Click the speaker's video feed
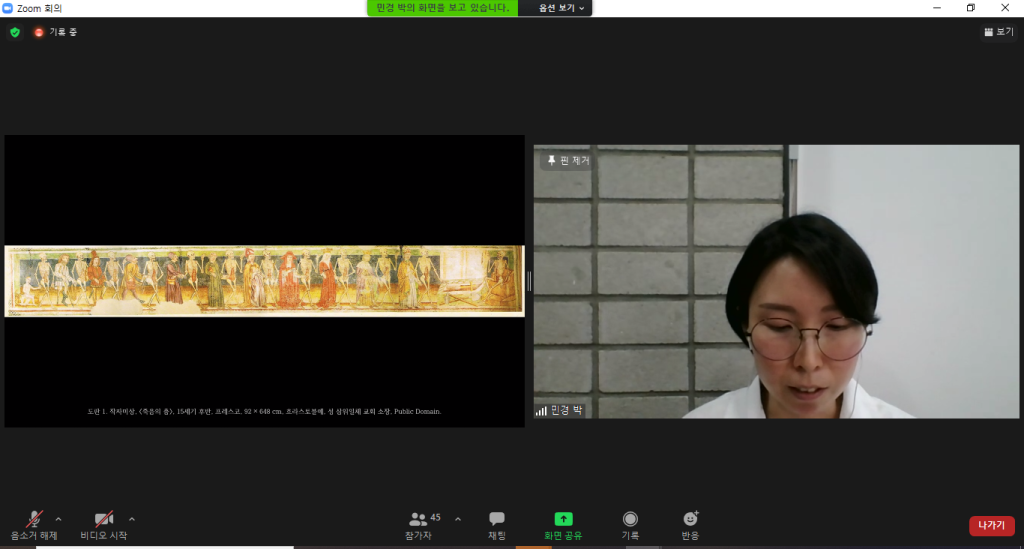 (776, 281)
